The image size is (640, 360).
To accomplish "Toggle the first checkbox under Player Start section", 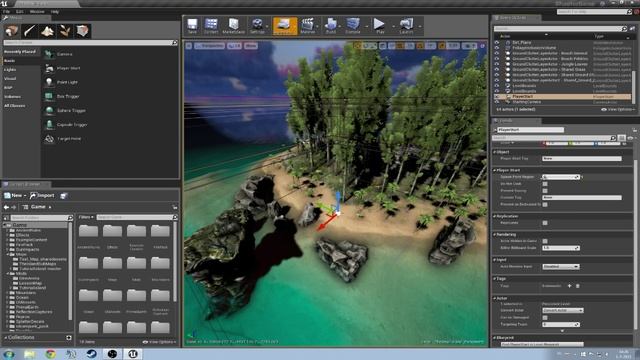I will click(x=545, y=184).
